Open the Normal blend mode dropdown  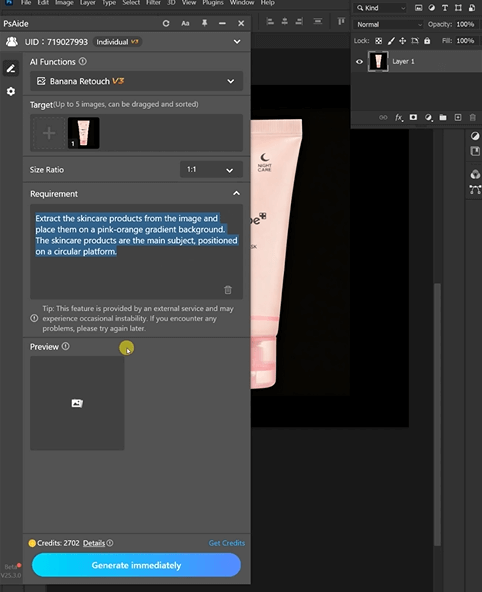[388, 25]
